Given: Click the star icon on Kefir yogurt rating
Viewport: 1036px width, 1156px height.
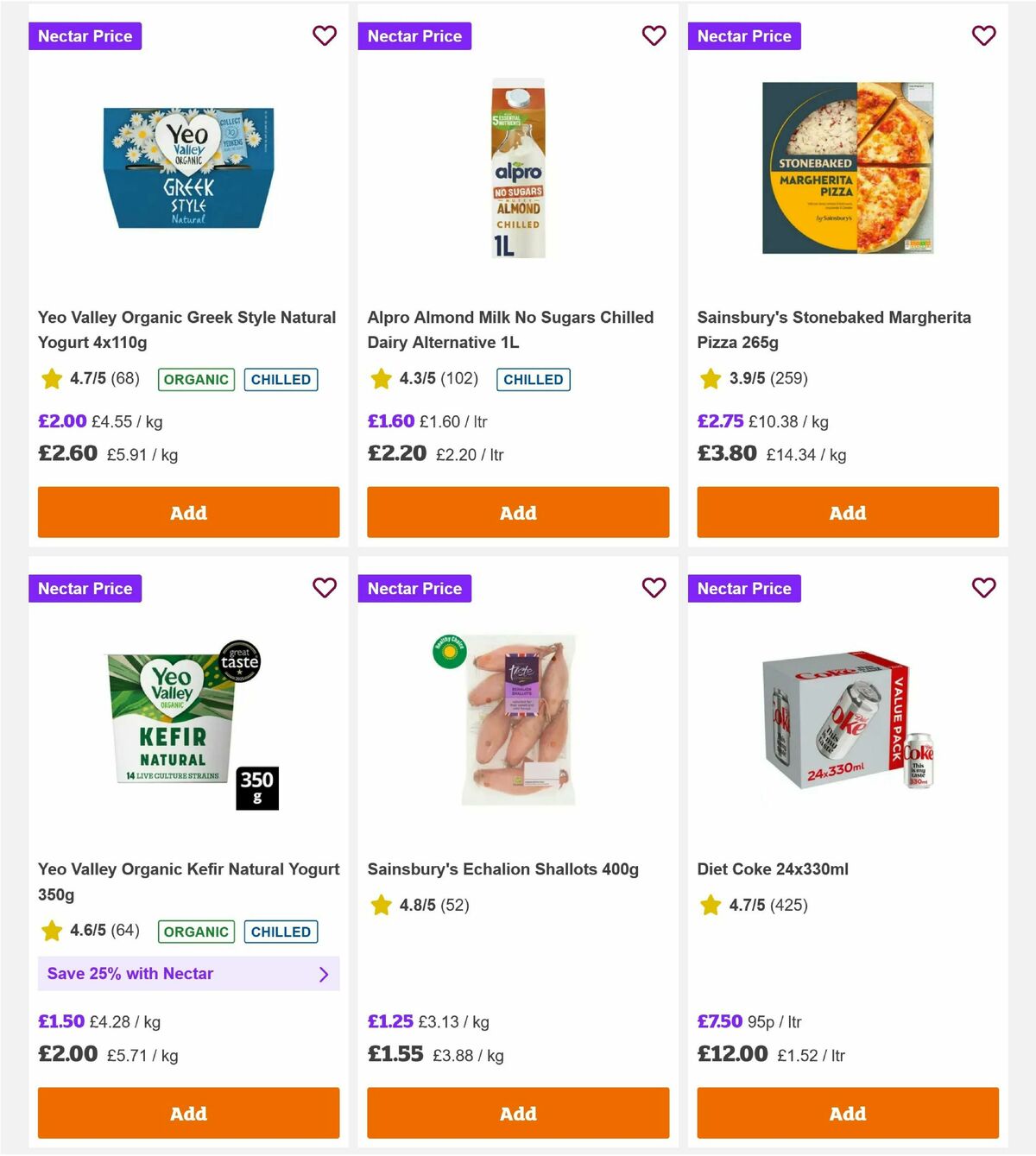Looking at the screenshot, I should tap(50, 932).
